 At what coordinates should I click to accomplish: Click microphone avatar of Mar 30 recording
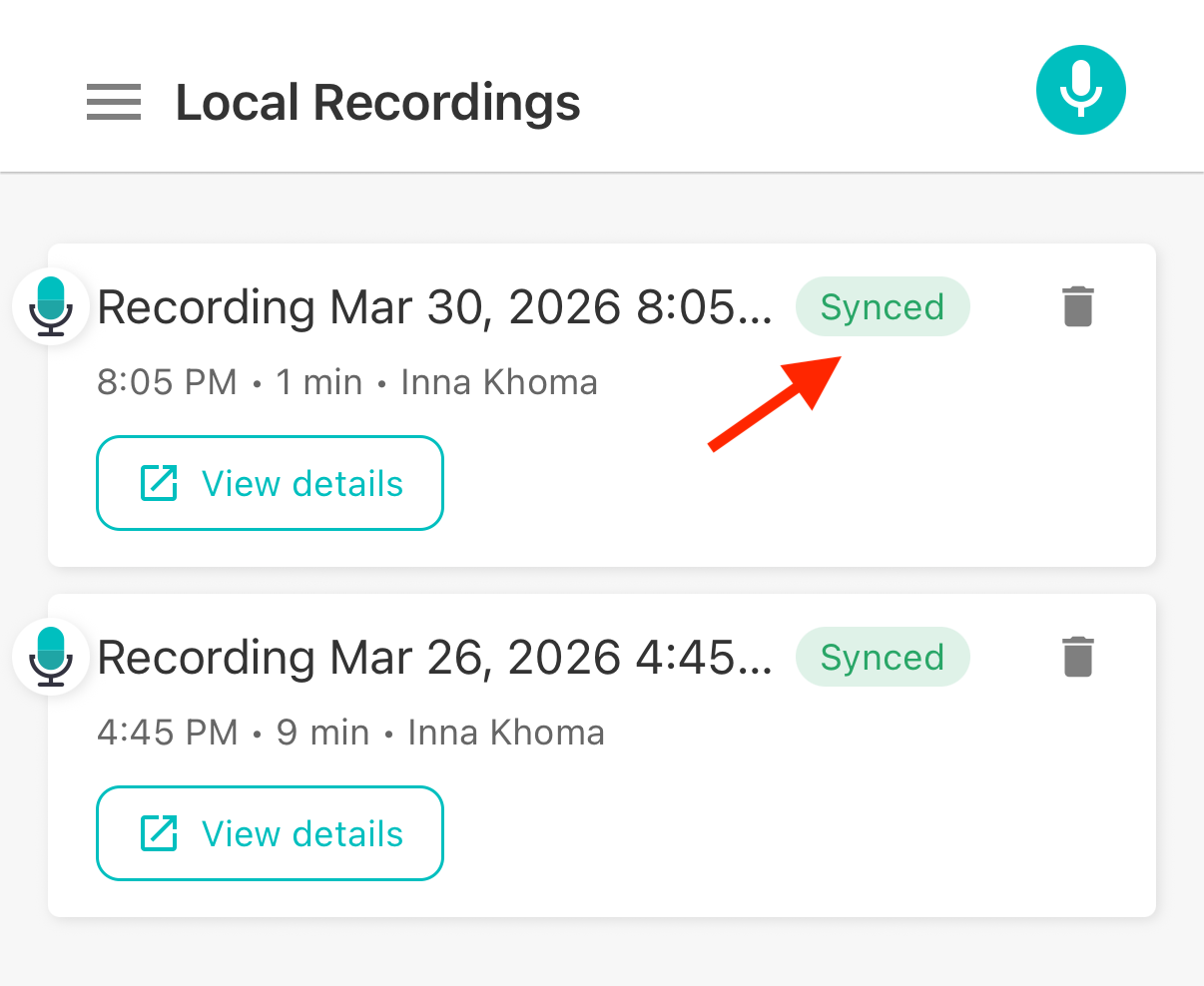[x=51, y=305]
